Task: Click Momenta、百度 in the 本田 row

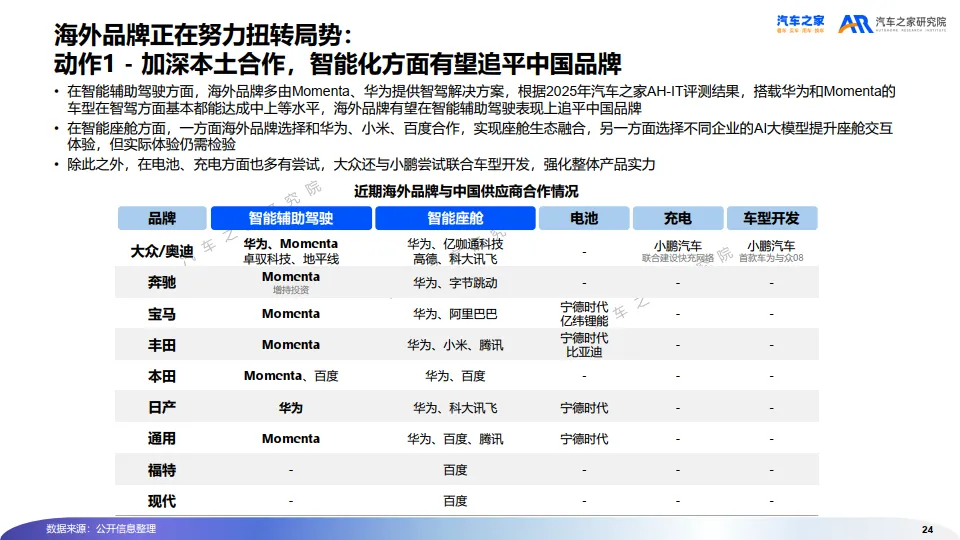Action: (x=291, y=376)
